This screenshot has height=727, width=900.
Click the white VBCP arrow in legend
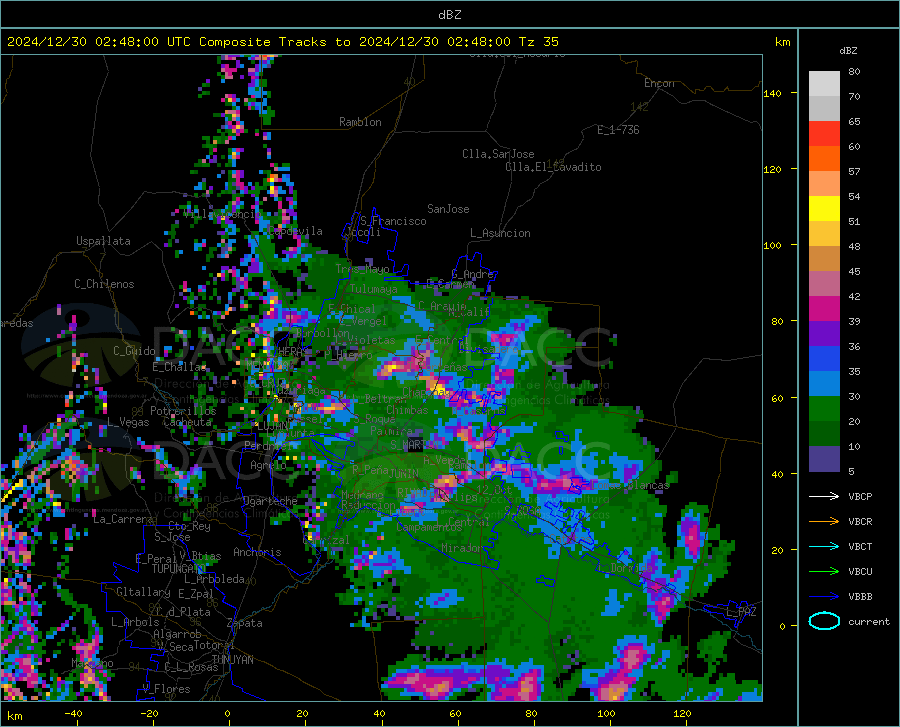coord(824,496)
